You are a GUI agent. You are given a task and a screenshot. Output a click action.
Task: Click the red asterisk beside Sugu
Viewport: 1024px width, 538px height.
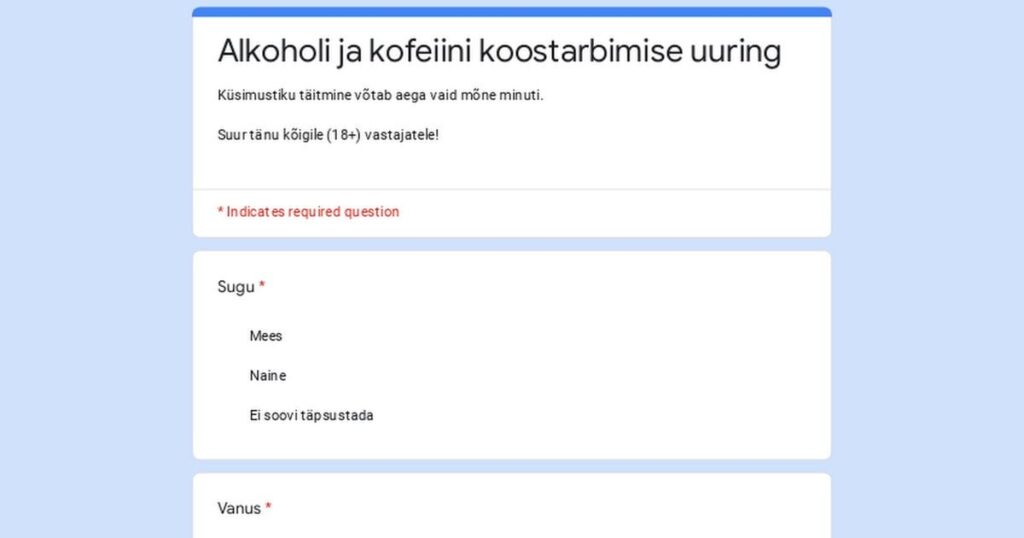[262, 285]
